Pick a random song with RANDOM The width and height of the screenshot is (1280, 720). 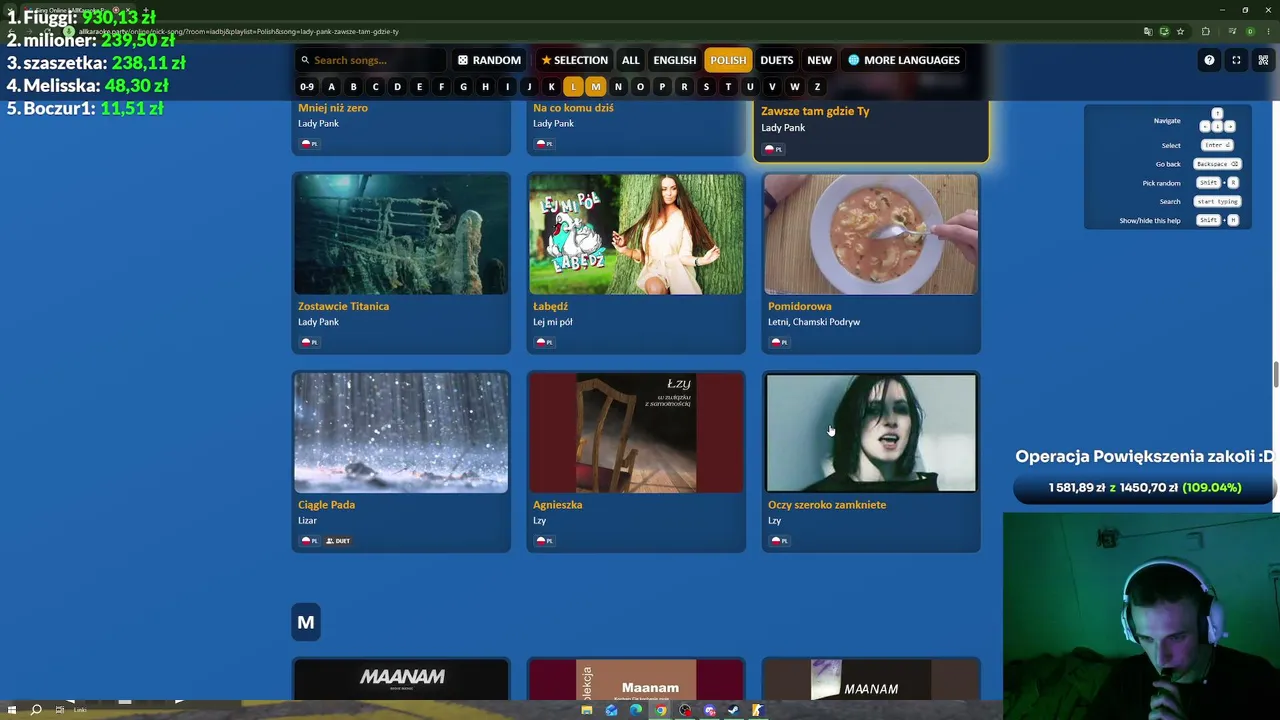click(489, 60)
